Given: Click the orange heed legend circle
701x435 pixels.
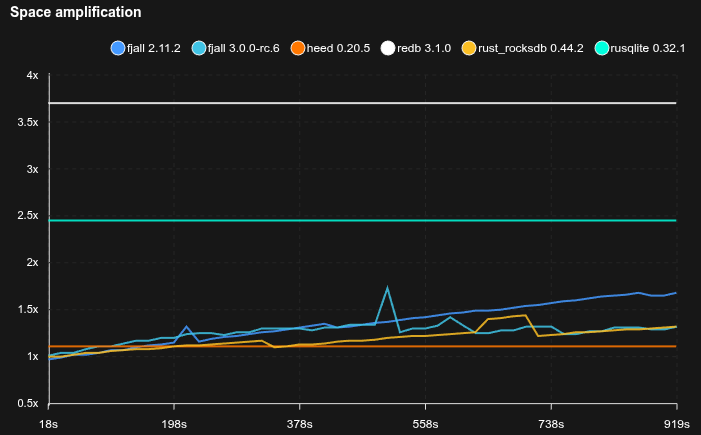Looking at the screenshot, I should tap(298, 48).
